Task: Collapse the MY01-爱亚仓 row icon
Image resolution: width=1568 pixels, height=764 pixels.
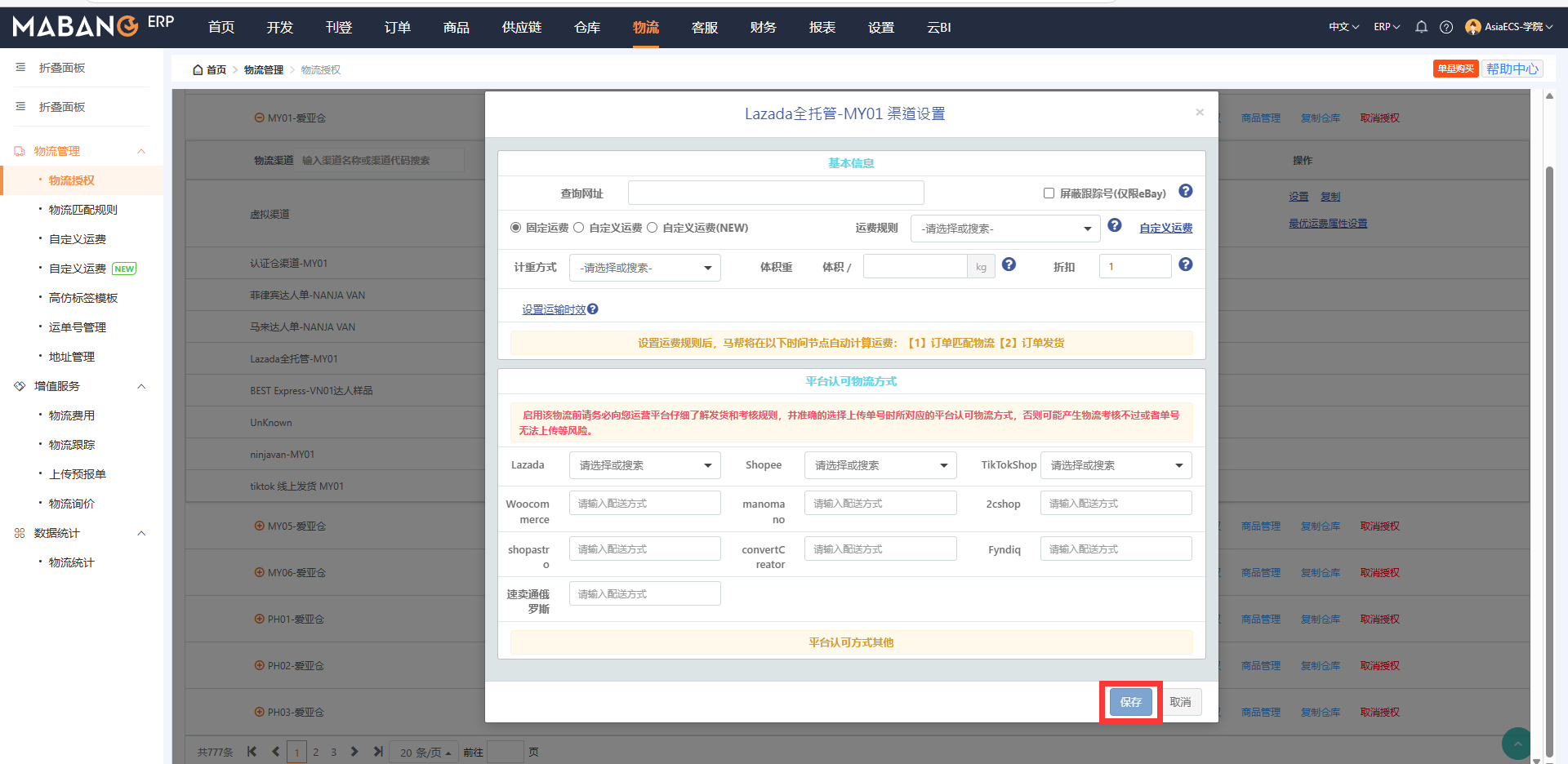Action: (259, 118)
